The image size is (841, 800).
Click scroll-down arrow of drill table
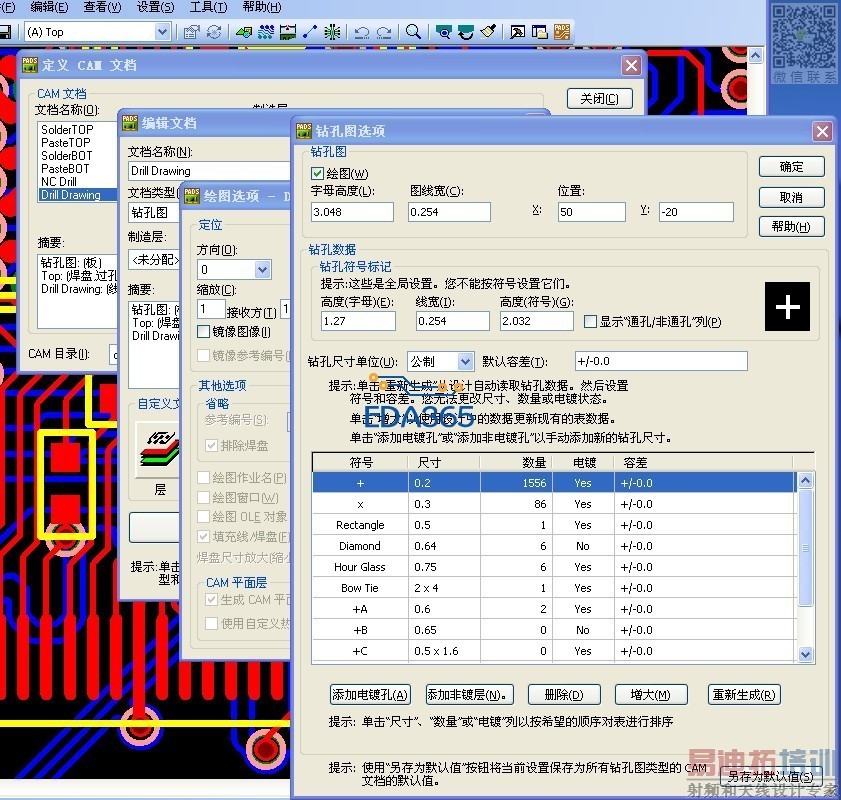click(x=805, y=654)
